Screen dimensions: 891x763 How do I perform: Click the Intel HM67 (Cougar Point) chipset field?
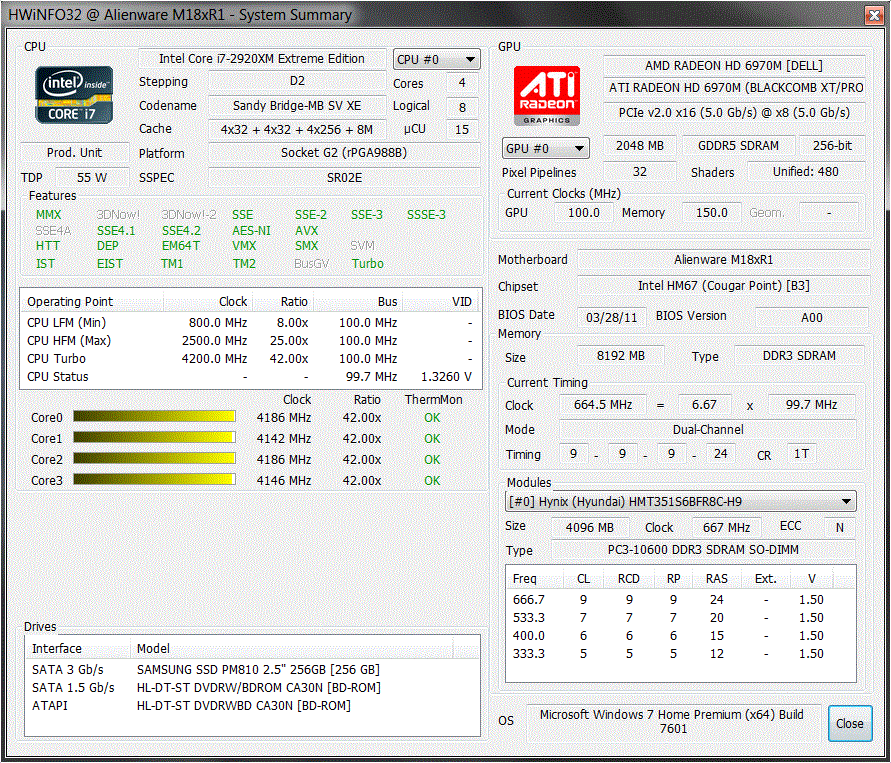pos(723,286)
